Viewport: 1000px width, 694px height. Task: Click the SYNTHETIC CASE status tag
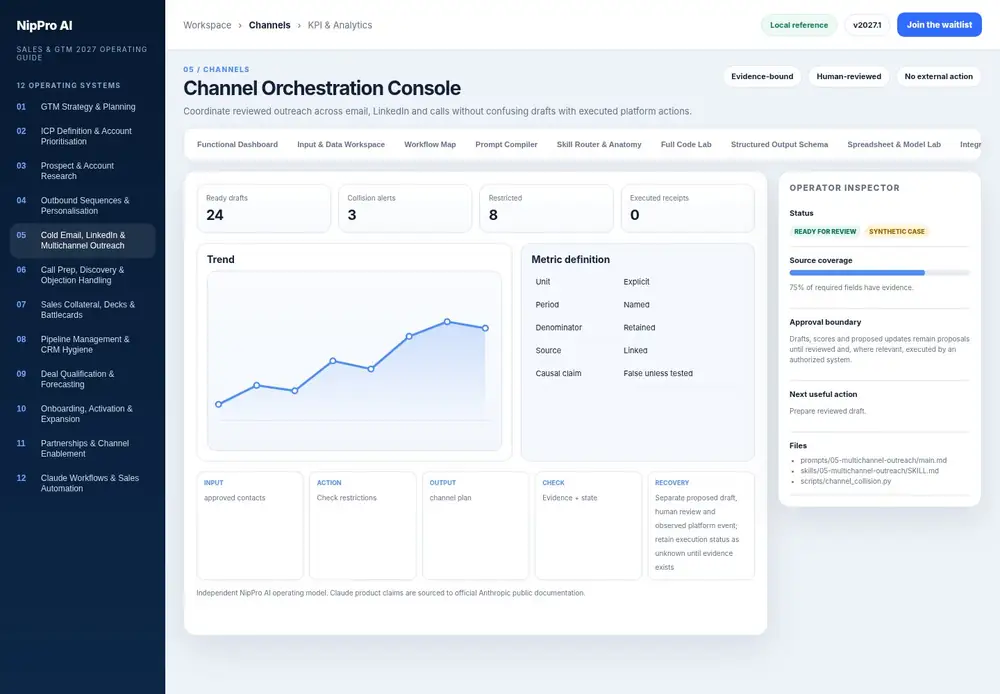(896, 232)
